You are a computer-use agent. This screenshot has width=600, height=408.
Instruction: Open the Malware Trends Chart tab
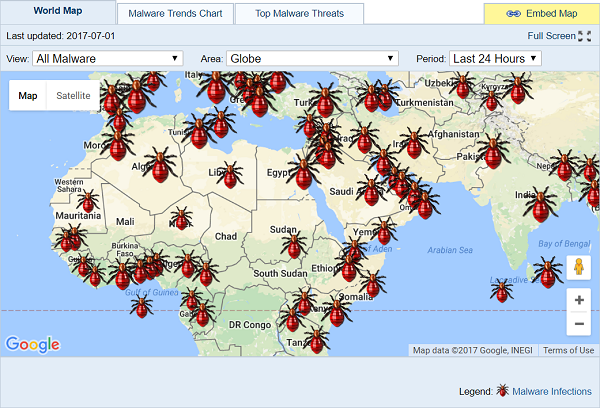coord(175,14)
